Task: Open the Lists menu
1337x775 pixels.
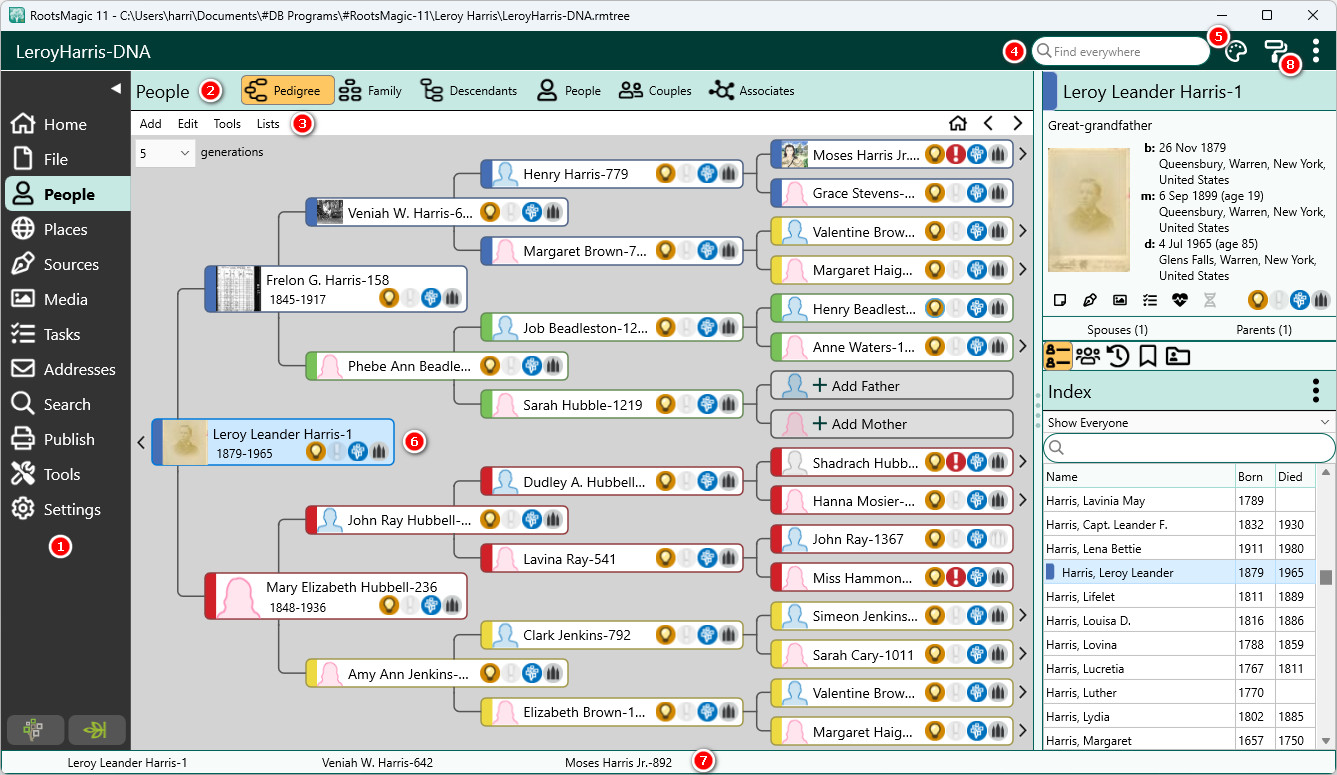Action: click(x=268, y=124)
